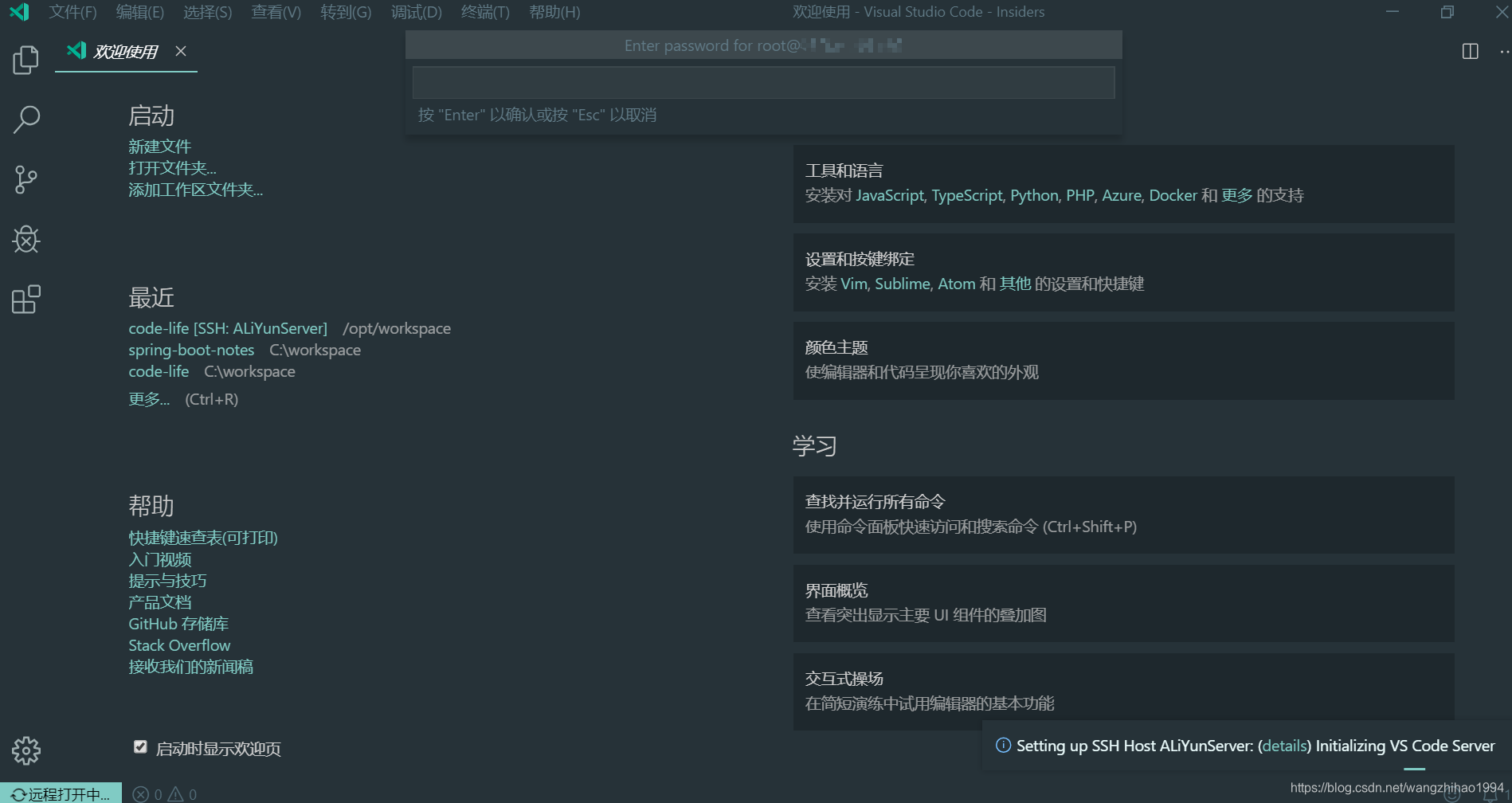Click the 工具和语言 card heading
The image size is (1512, 803).
[x=844, y=170]
